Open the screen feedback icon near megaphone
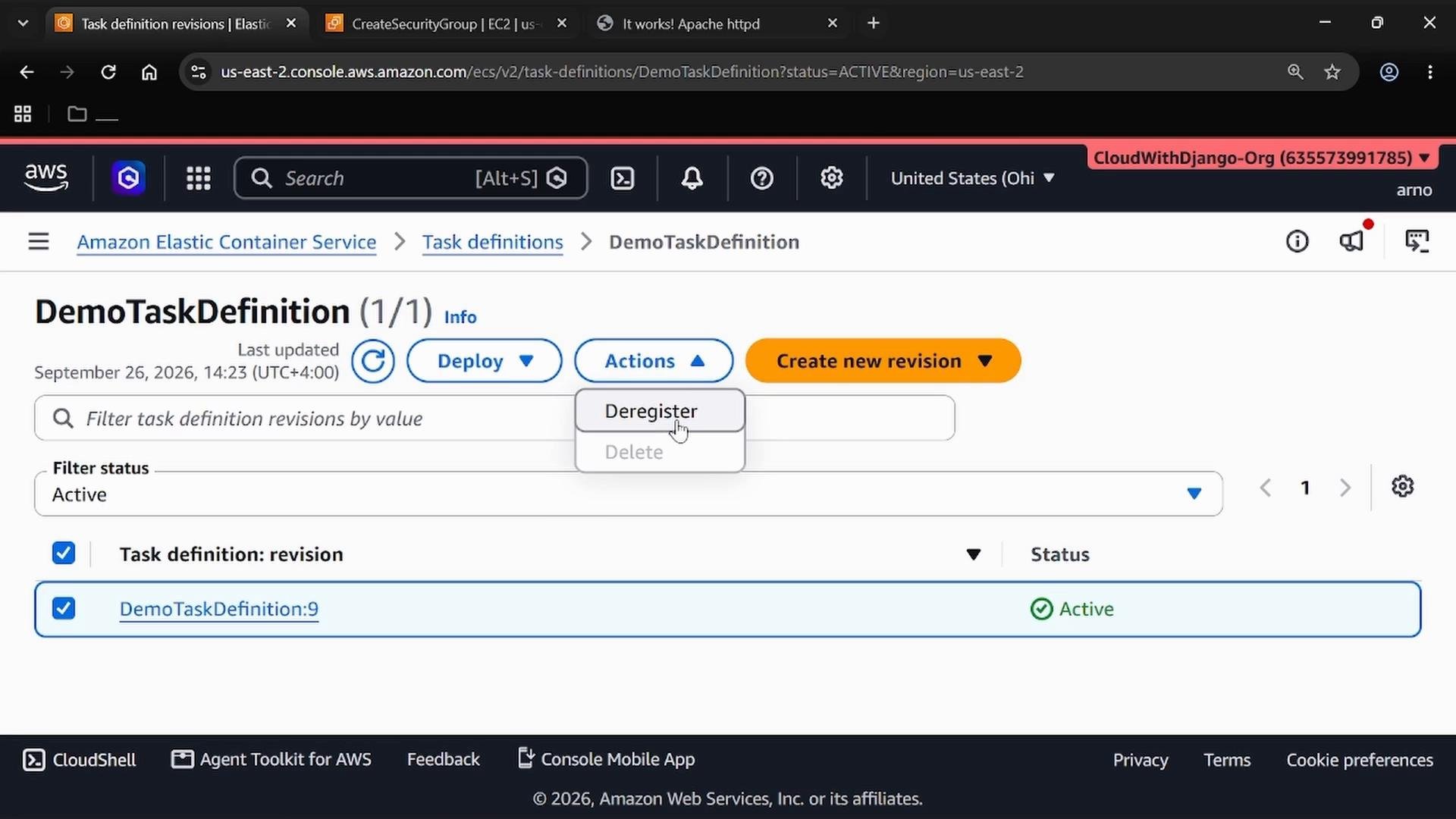The width and height of the screenshot is (1456, 819). pos(1417,242)
